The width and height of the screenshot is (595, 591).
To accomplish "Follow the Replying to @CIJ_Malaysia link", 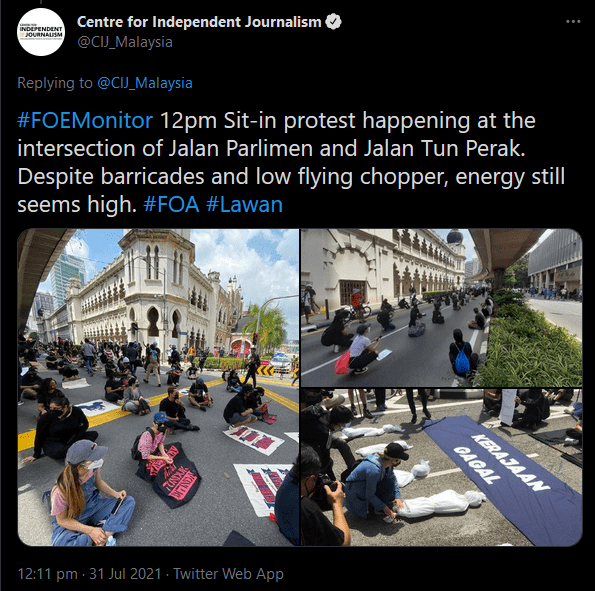I will click(145, 83).
